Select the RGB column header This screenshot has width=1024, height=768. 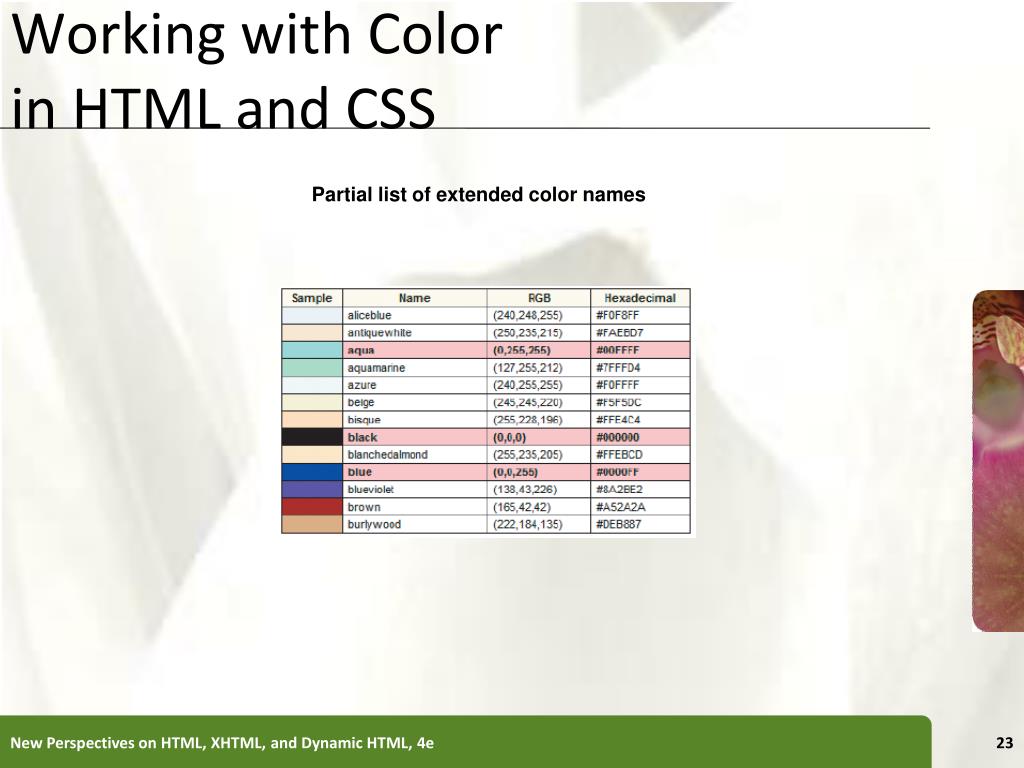point(539,298)
